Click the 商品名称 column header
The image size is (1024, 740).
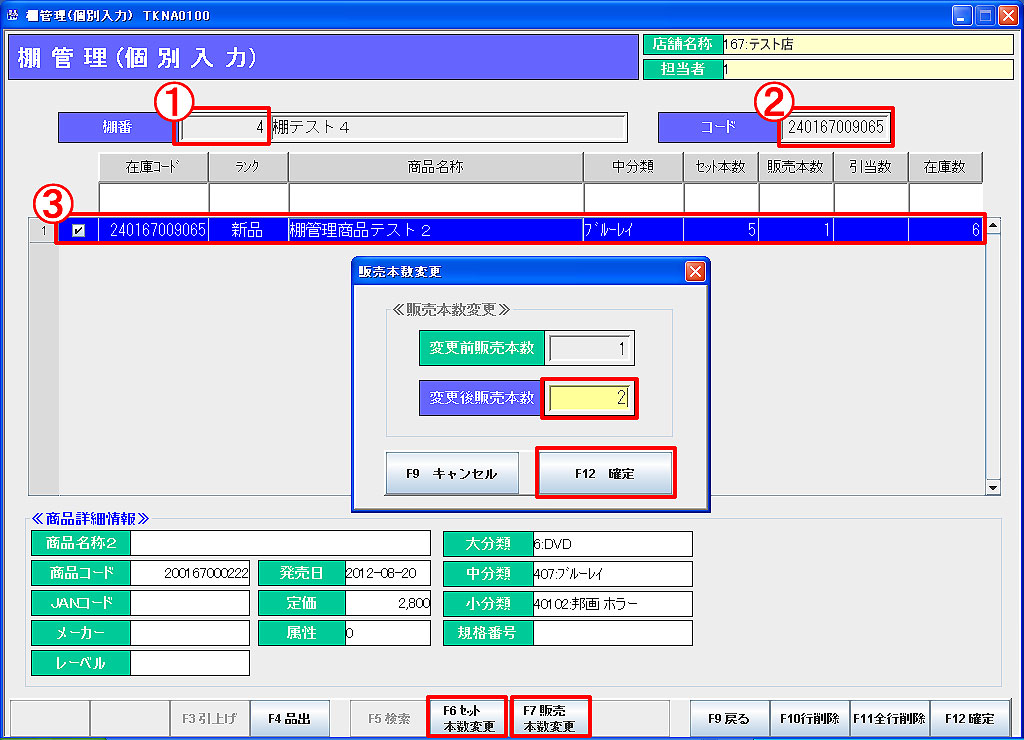436,167
